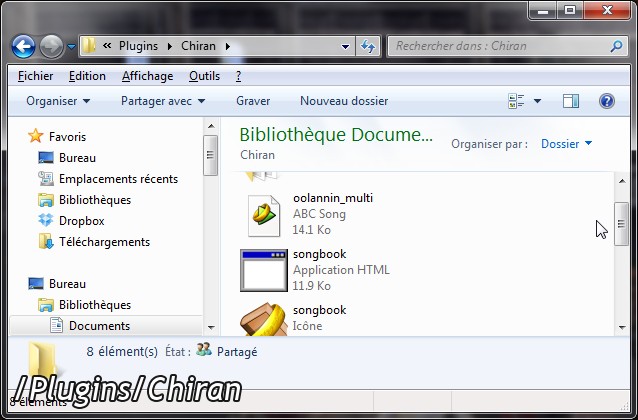Select the oolannin_multi file name
638x420 pixels.
click(x=333, y=198)
